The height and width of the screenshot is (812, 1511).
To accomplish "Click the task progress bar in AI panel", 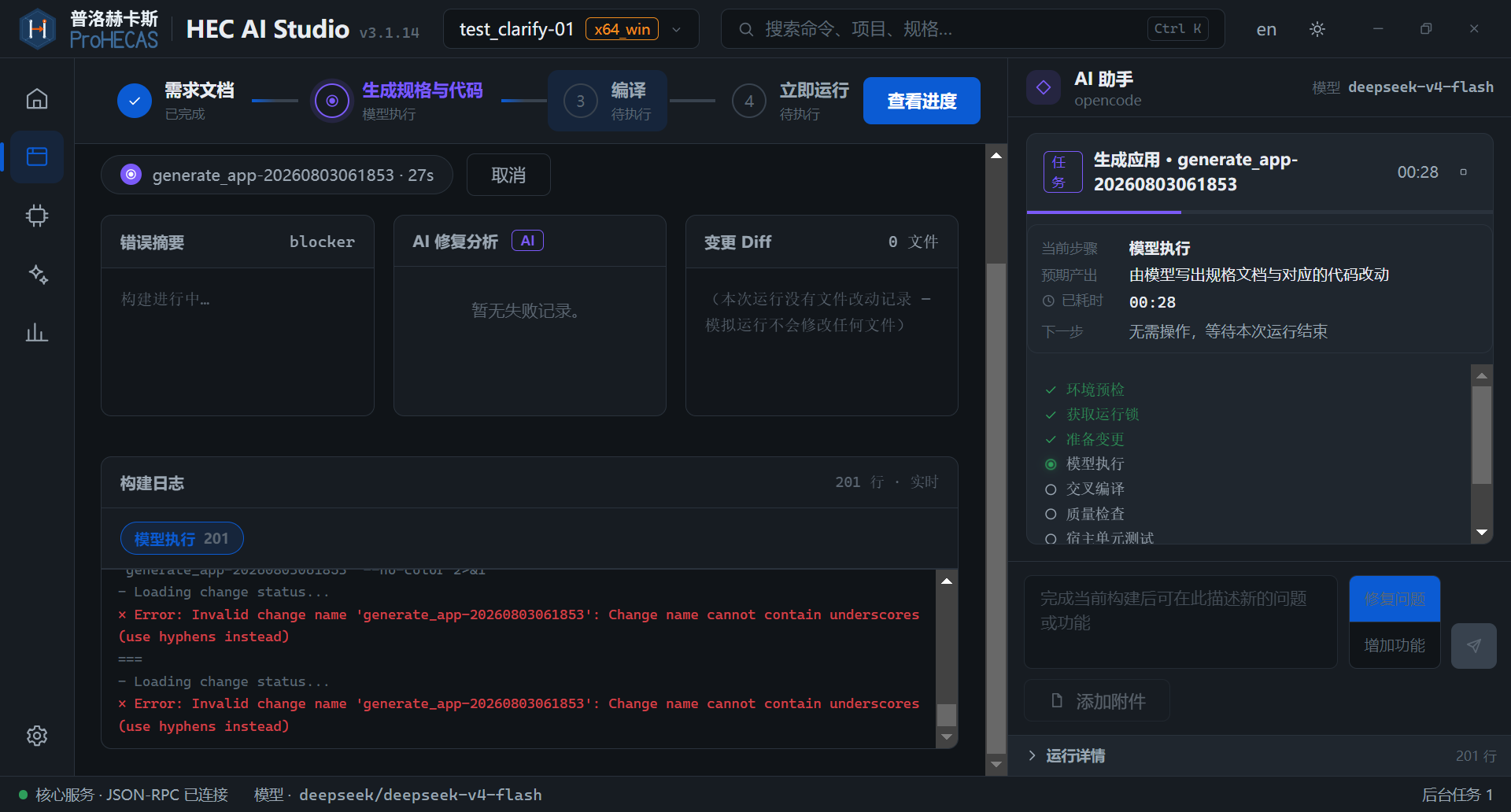I will point(1259,212).
